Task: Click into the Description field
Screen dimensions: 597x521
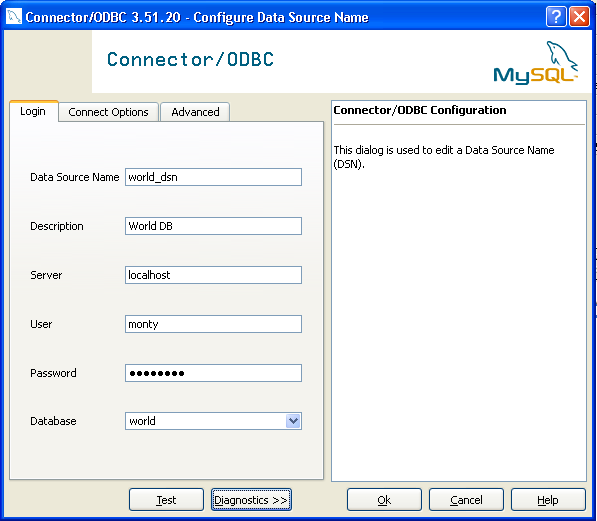Action: [213, 226]
